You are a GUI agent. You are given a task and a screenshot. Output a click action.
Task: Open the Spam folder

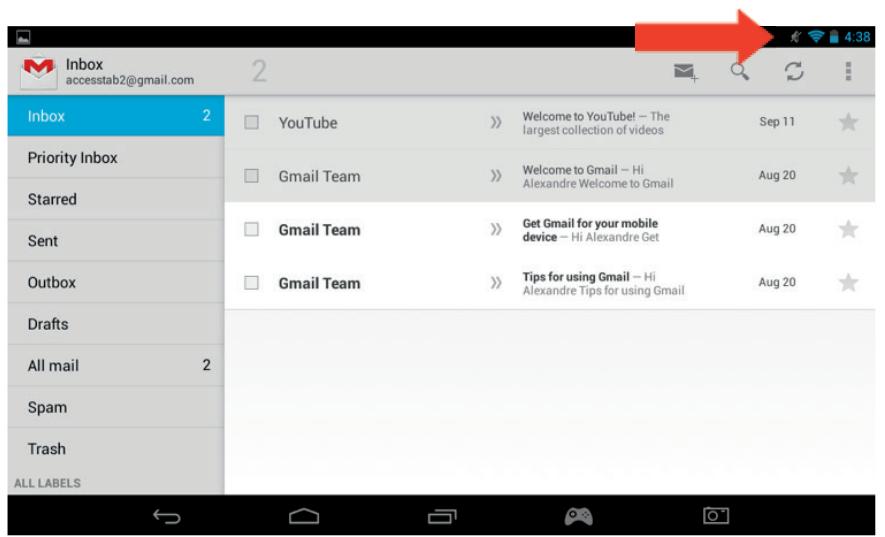click(x=116, y=407)
